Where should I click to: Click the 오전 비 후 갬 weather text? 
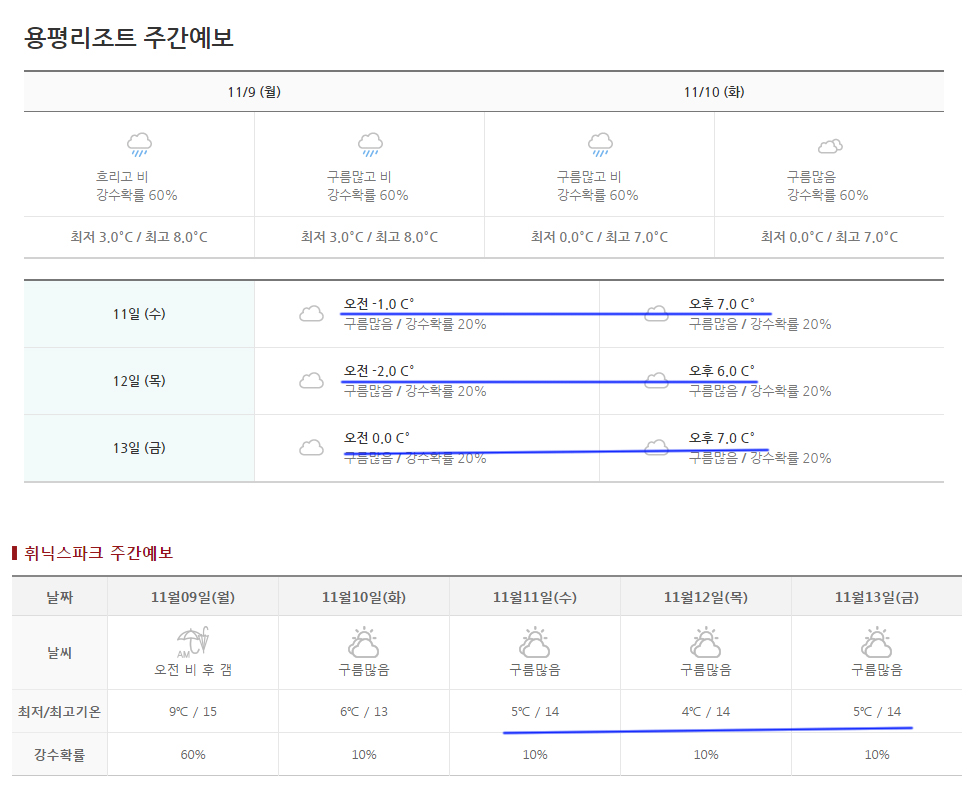coord(193,669)
